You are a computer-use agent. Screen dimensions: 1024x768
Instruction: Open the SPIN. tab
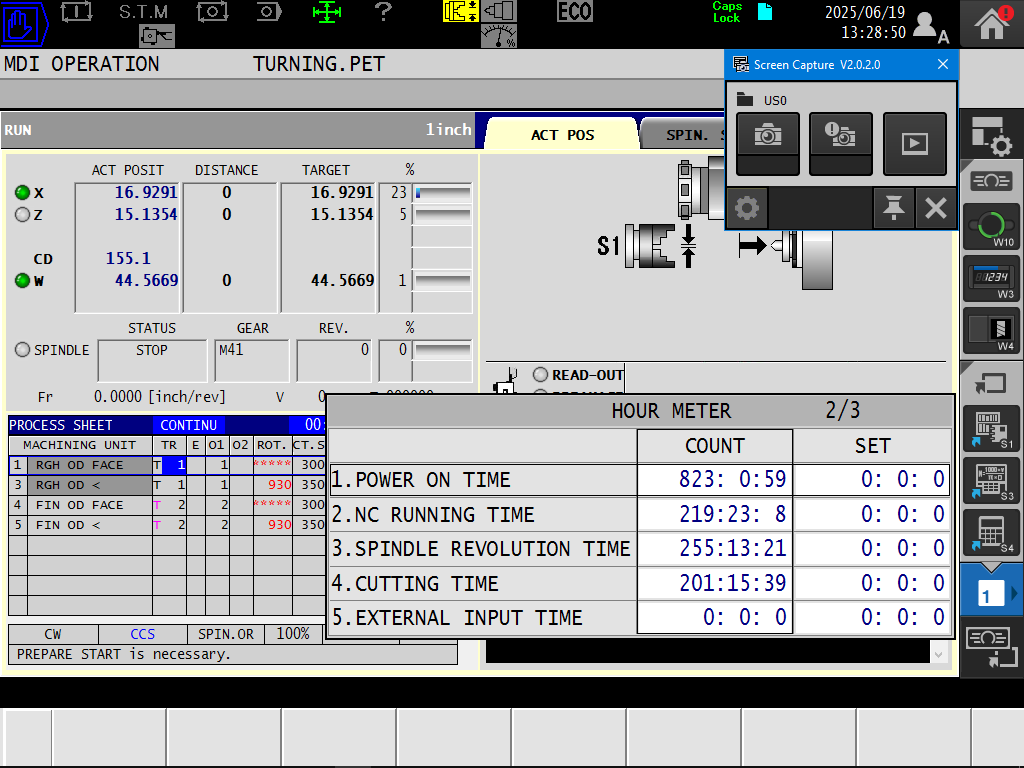point(686,135)
